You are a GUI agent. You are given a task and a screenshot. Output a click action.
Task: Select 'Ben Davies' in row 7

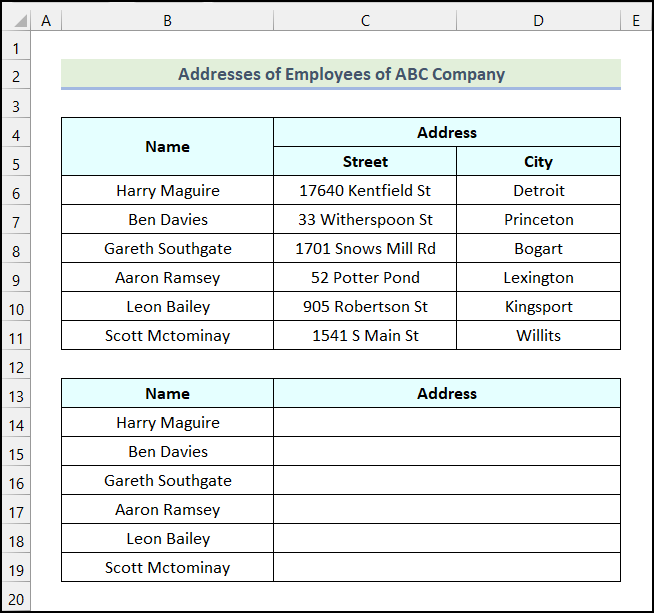[x=167, y=219]
